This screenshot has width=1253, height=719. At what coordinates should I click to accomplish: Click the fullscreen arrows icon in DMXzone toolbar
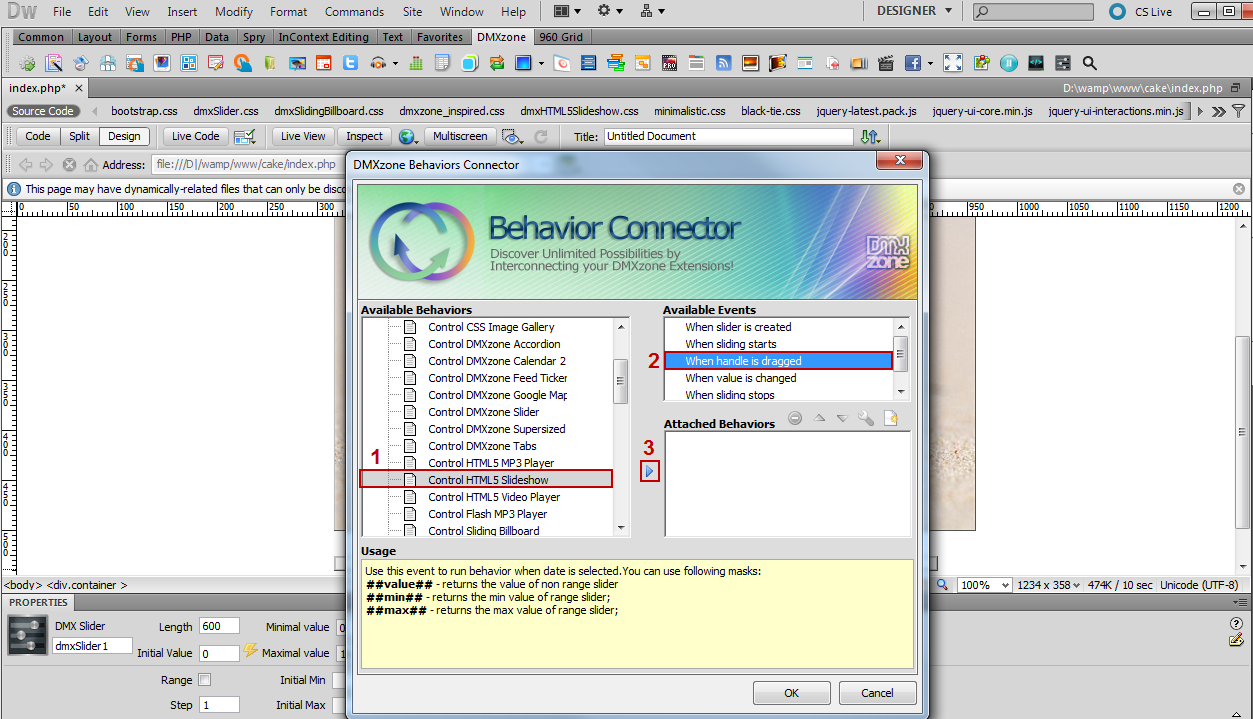pos(954,63)
